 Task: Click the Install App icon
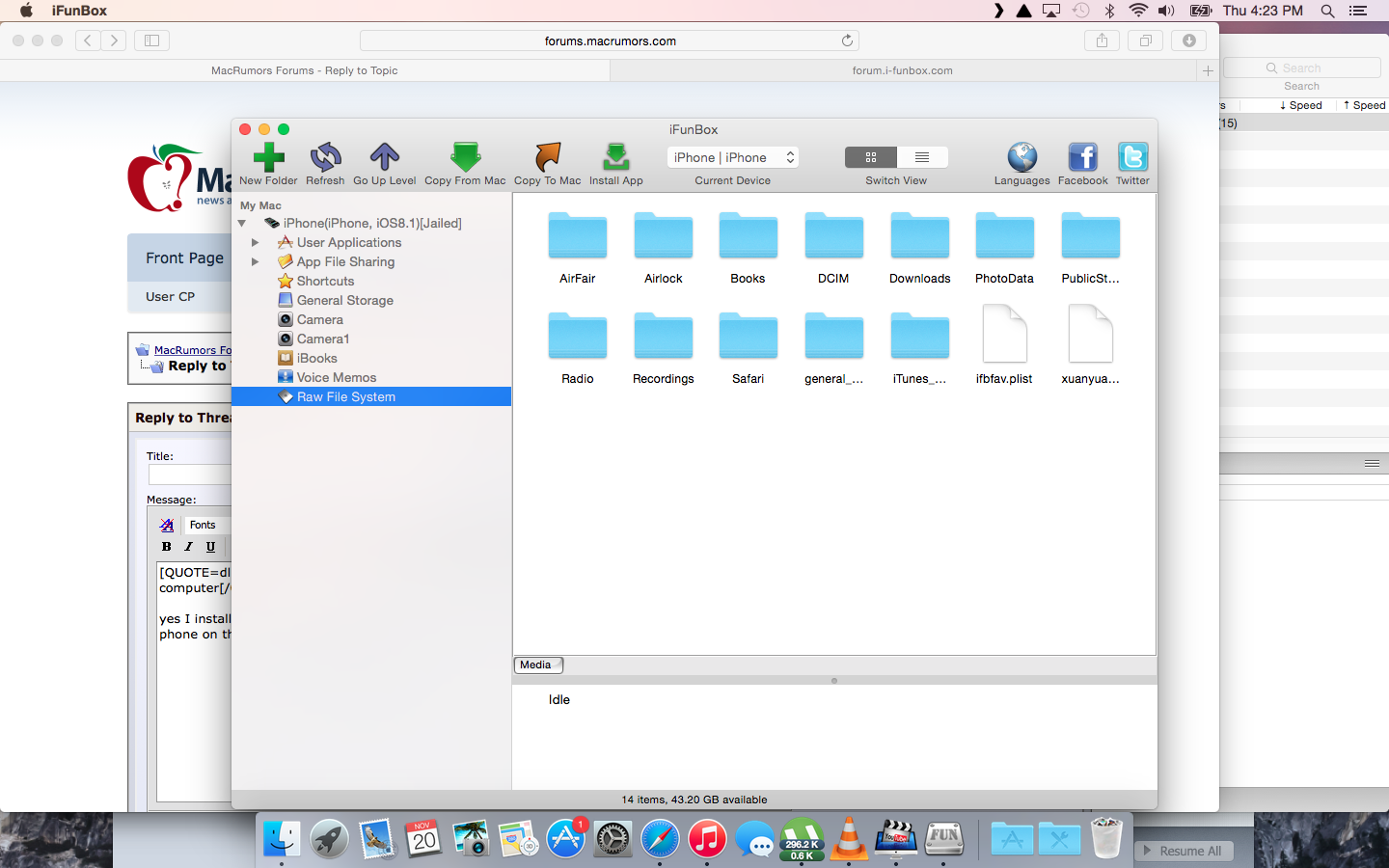point(615,157)
